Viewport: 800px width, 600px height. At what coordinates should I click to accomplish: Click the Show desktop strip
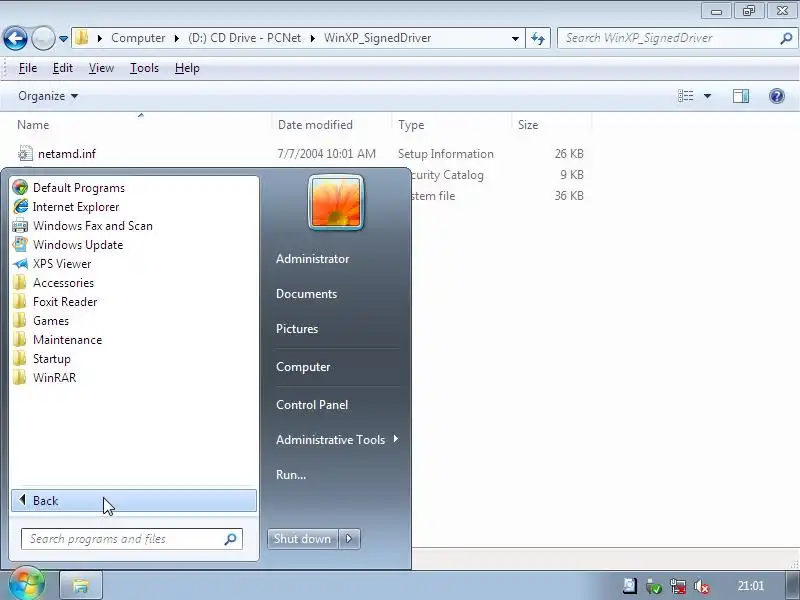(792, 585)
